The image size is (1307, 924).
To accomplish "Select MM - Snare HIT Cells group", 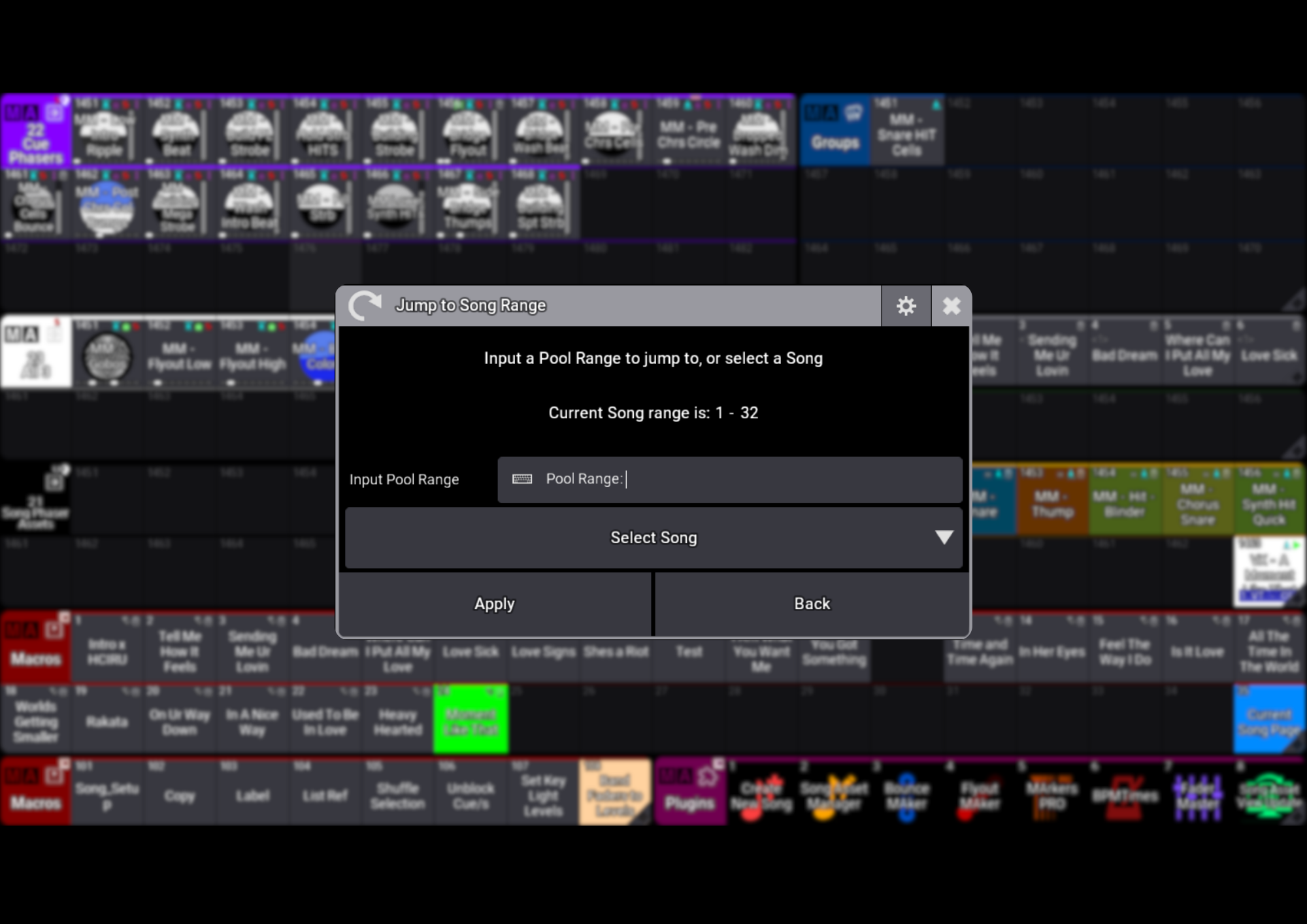I will click(906, 130).
